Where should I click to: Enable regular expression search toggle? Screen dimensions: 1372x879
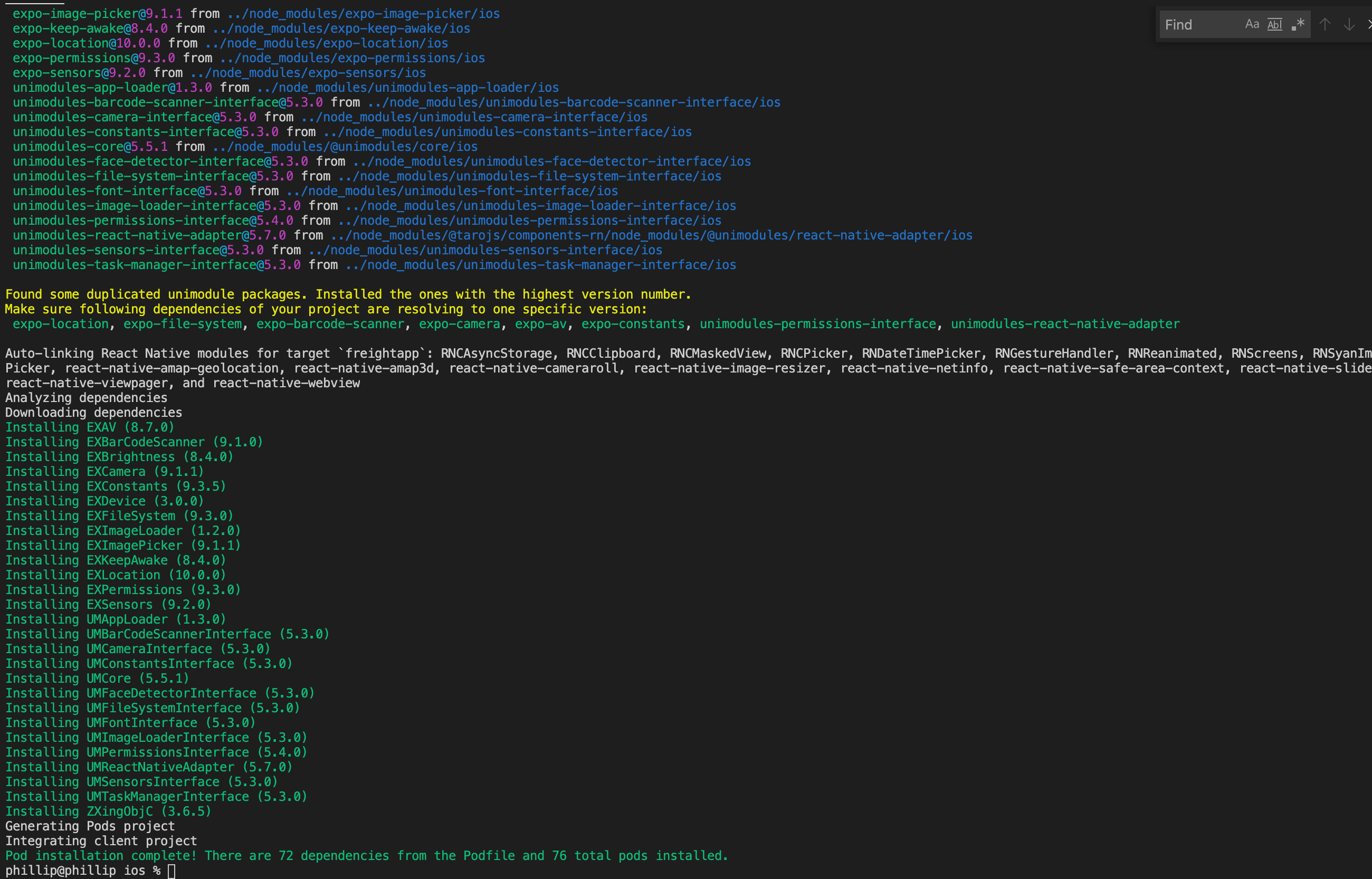pyautogui.click(x=1298, y=25)
